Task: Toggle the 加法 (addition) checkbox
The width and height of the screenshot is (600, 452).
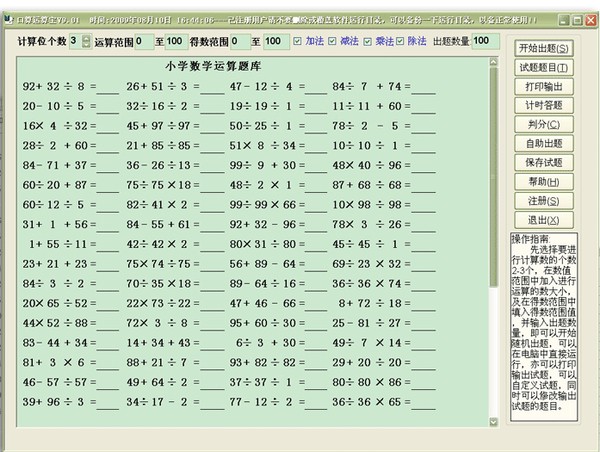Action: pos(298,41)
